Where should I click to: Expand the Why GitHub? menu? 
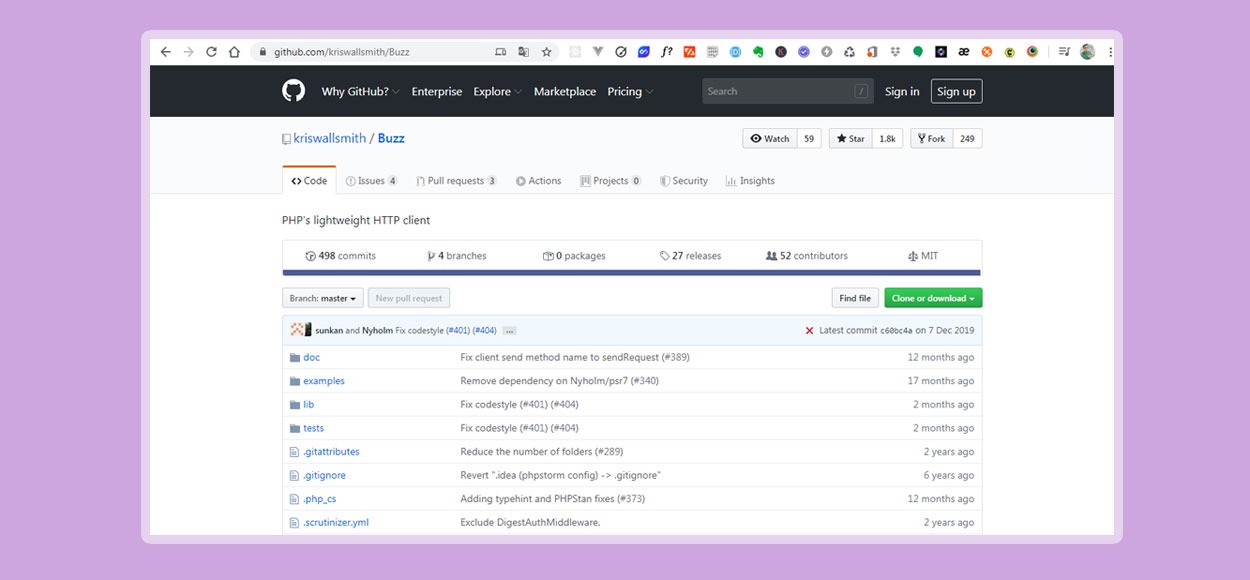[x=360, y=91]
